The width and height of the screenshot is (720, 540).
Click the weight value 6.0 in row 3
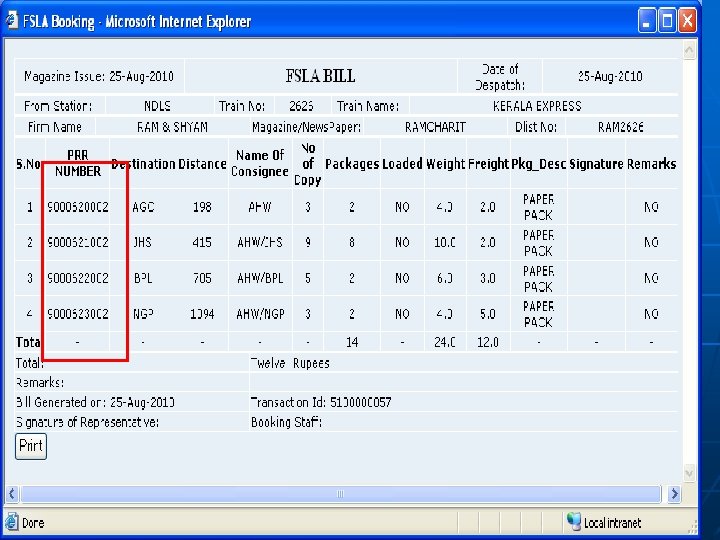point(444,278)
